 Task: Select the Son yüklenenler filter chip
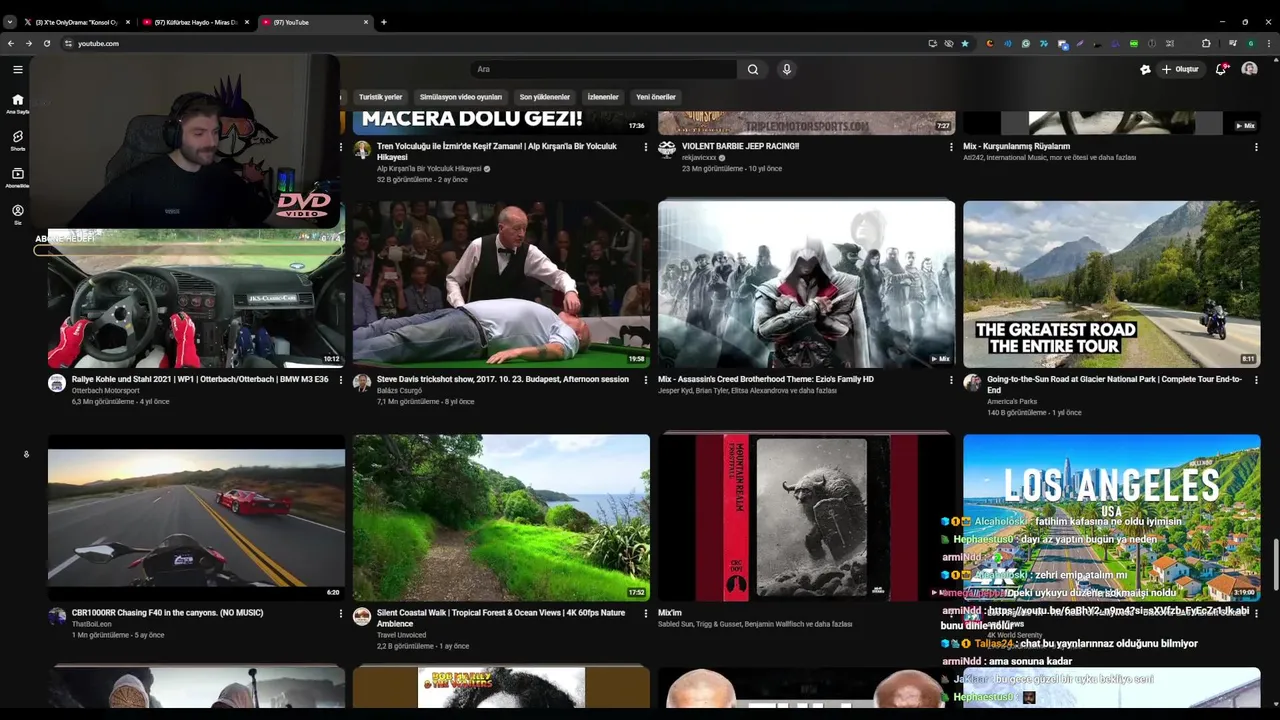(545, 97)
